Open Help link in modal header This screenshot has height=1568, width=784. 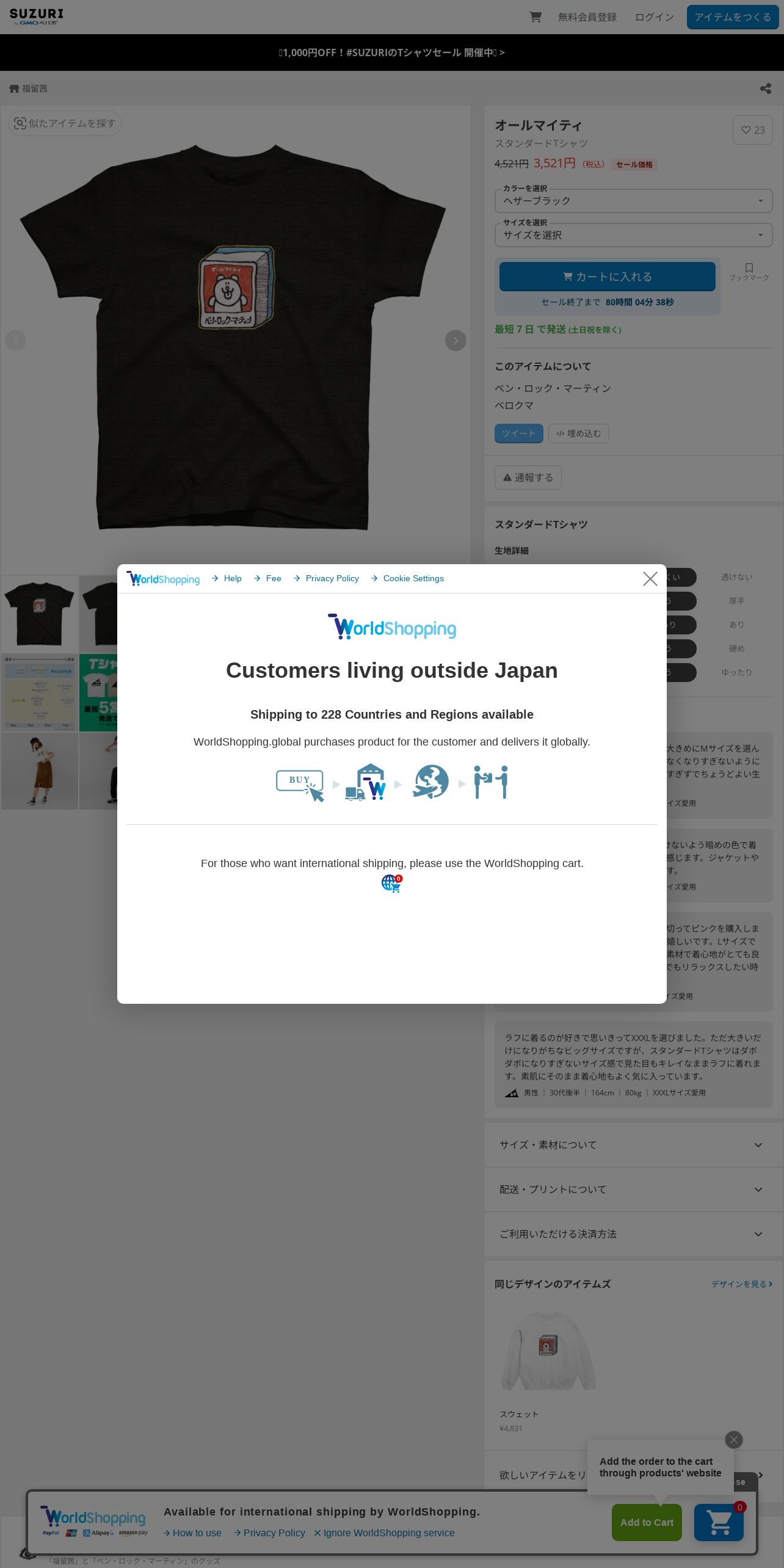pos(227,578)
